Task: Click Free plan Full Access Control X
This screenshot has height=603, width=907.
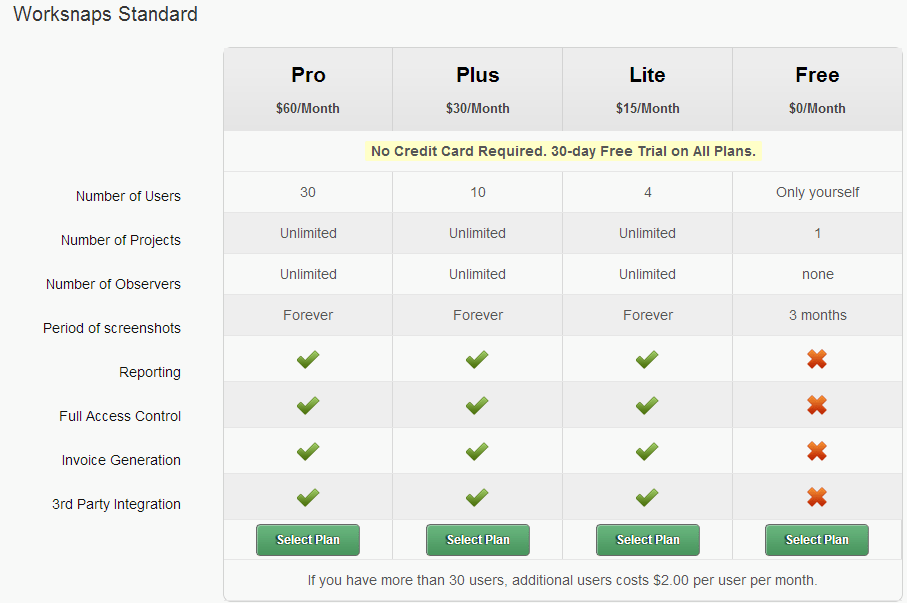Action: coord(817,405)
